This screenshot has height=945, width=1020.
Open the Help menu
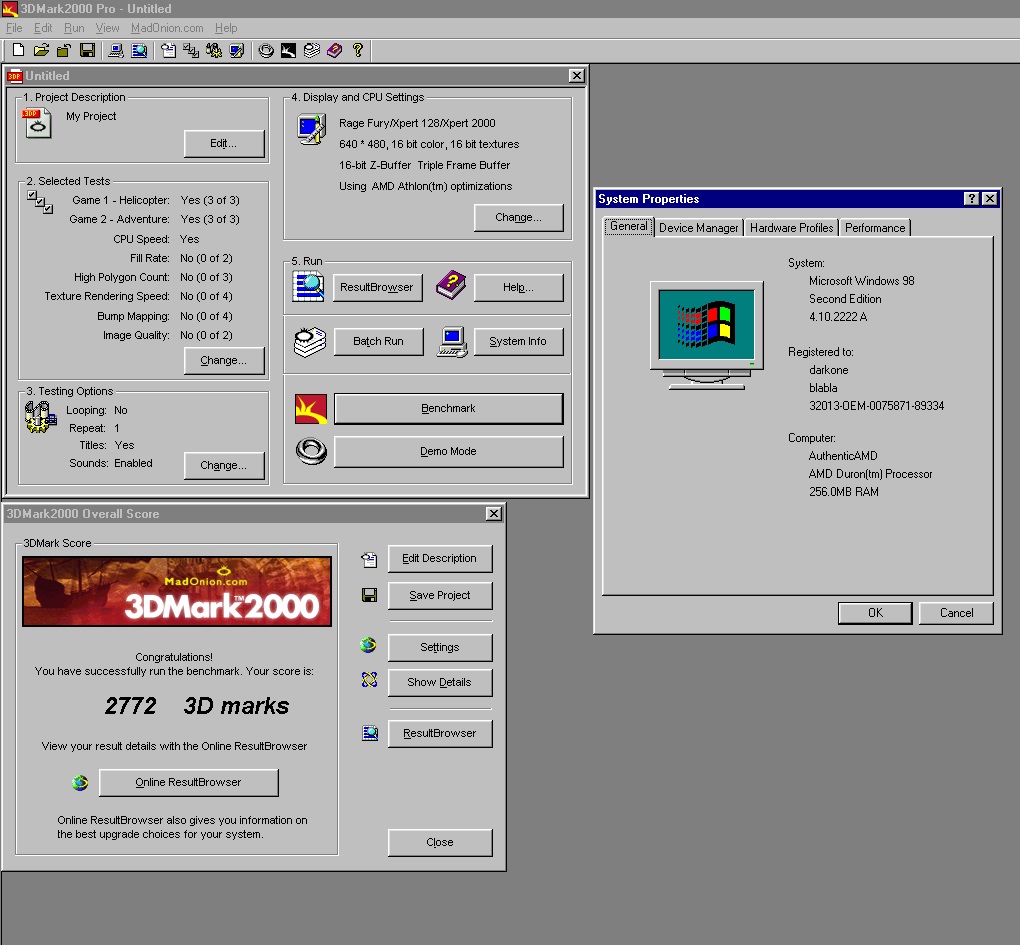pos(226,28)
